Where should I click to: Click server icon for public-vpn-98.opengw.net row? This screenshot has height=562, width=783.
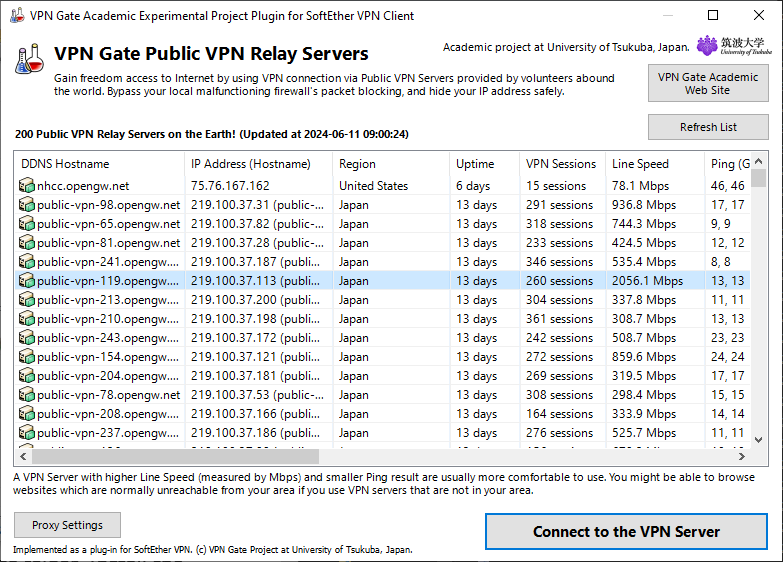(x=26, y=205)
